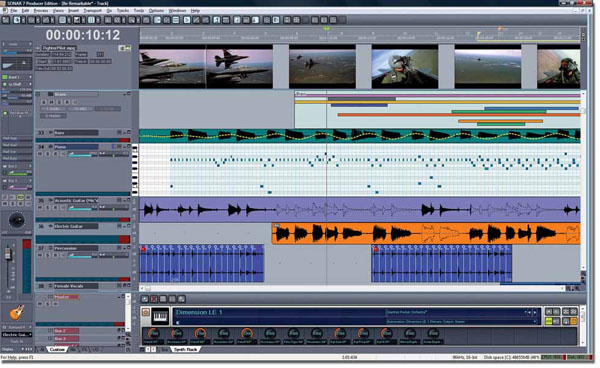Select the Bass track name field

tap(76, 133)
